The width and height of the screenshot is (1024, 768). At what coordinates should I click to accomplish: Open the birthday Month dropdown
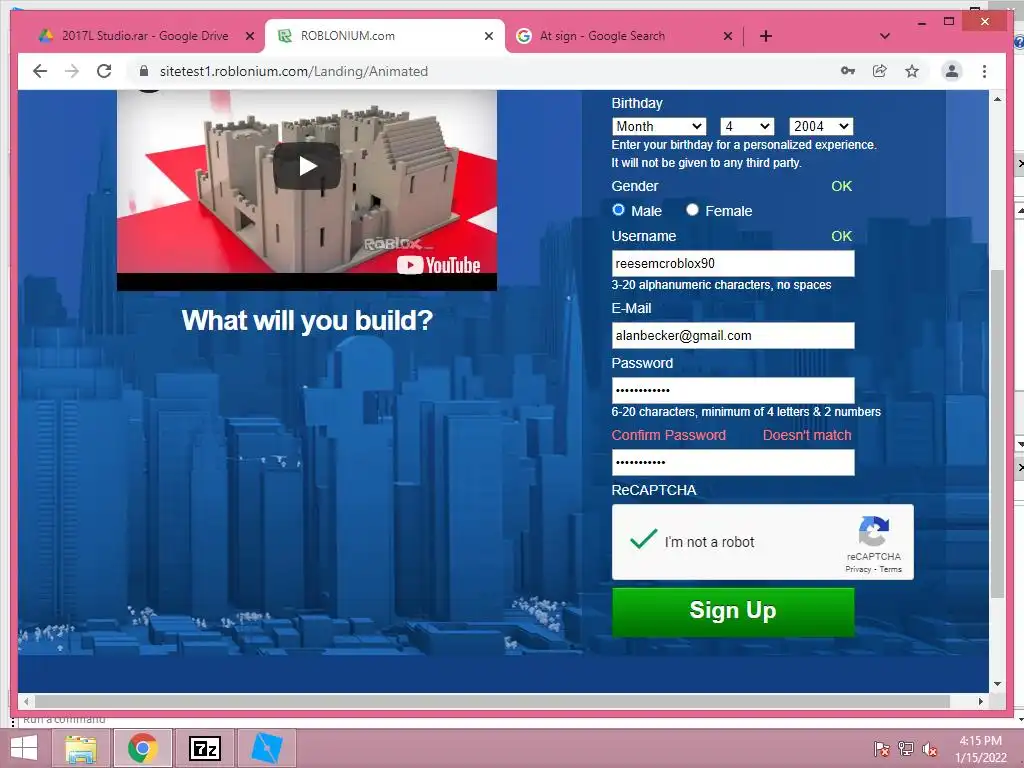point(659,126)
